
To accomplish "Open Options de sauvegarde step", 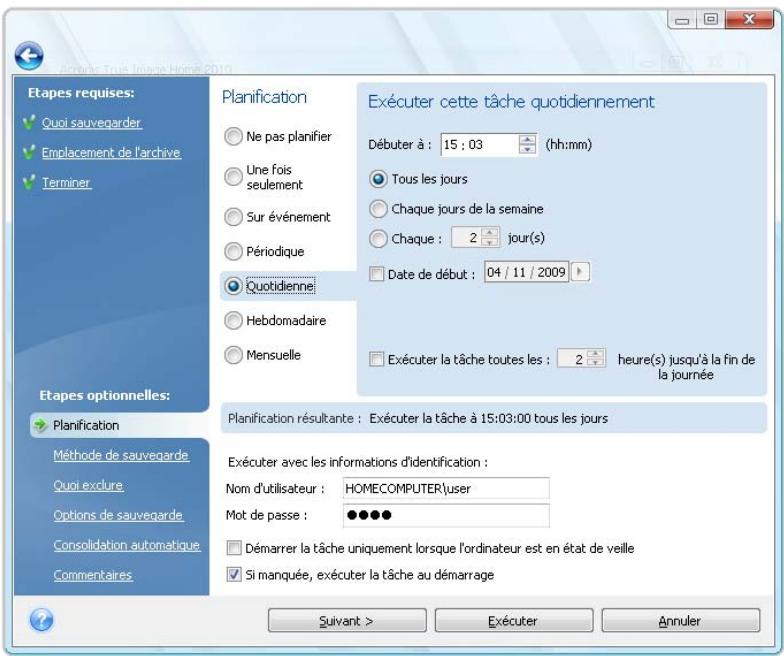I will click(x=118, y=516).
